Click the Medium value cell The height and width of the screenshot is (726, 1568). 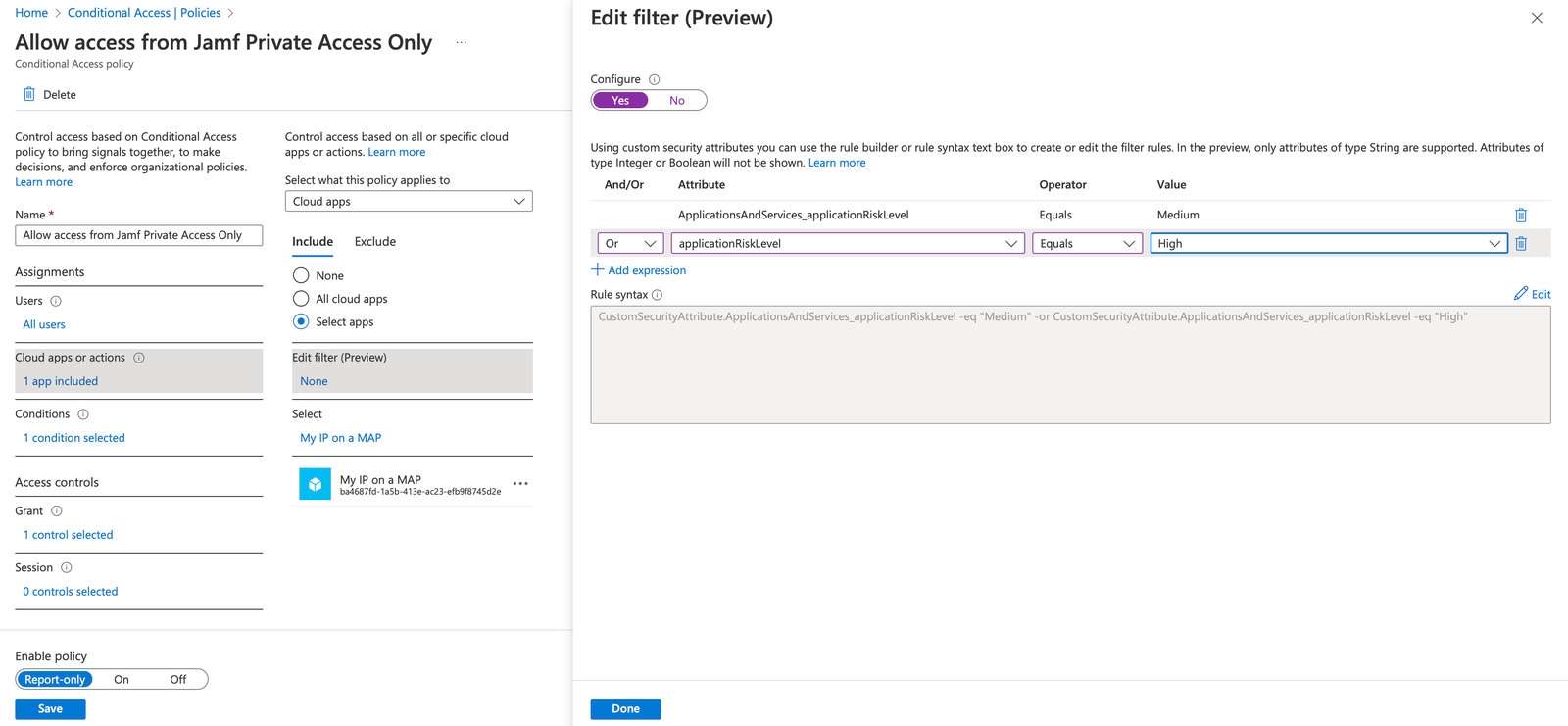point(1178,215)
